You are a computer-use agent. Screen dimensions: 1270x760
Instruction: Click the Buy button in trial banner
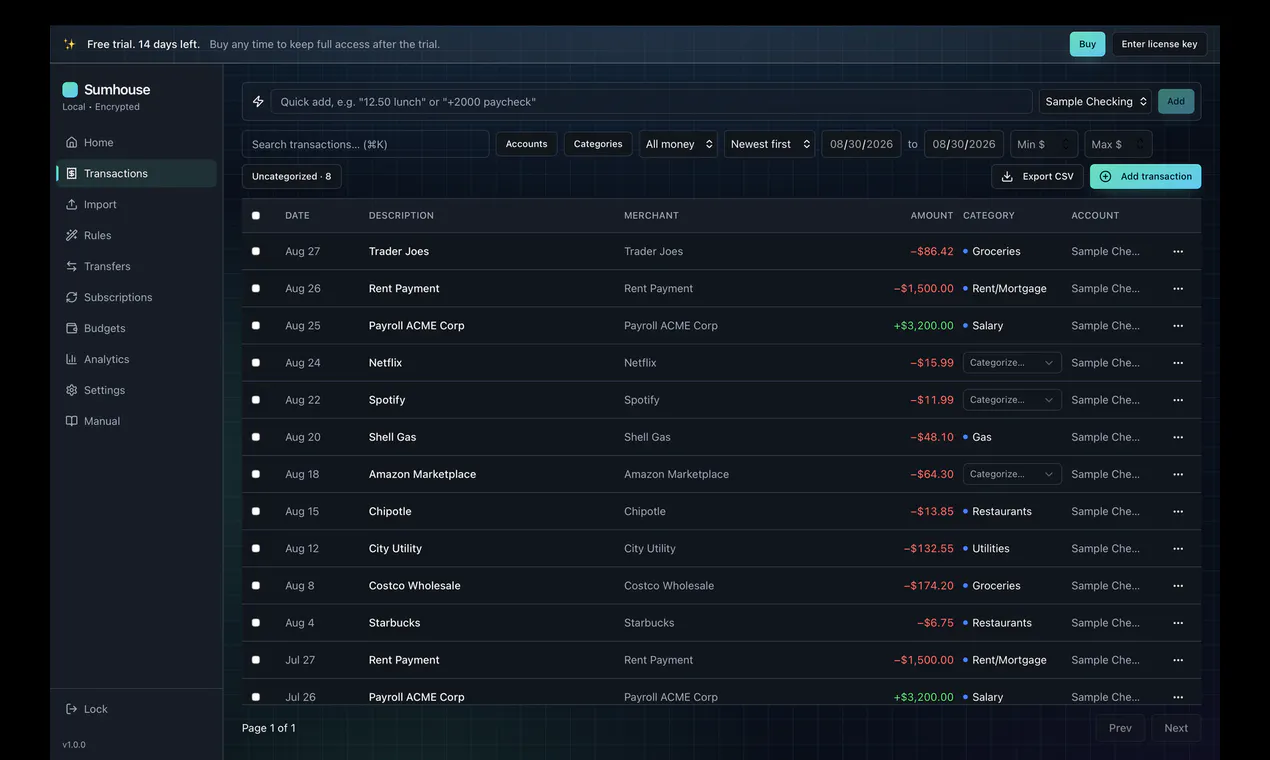[x=1087, y=44]
